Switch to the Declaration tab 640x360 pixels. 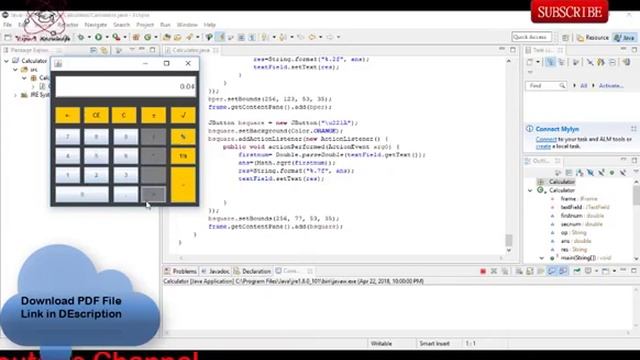[252, 271]
